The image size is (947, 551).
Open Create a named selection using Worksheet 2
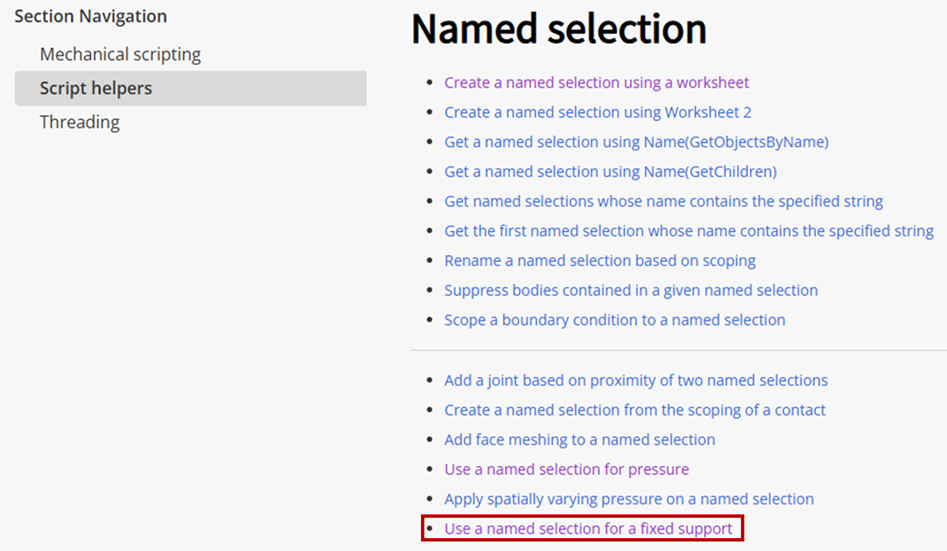coord(597,112)
